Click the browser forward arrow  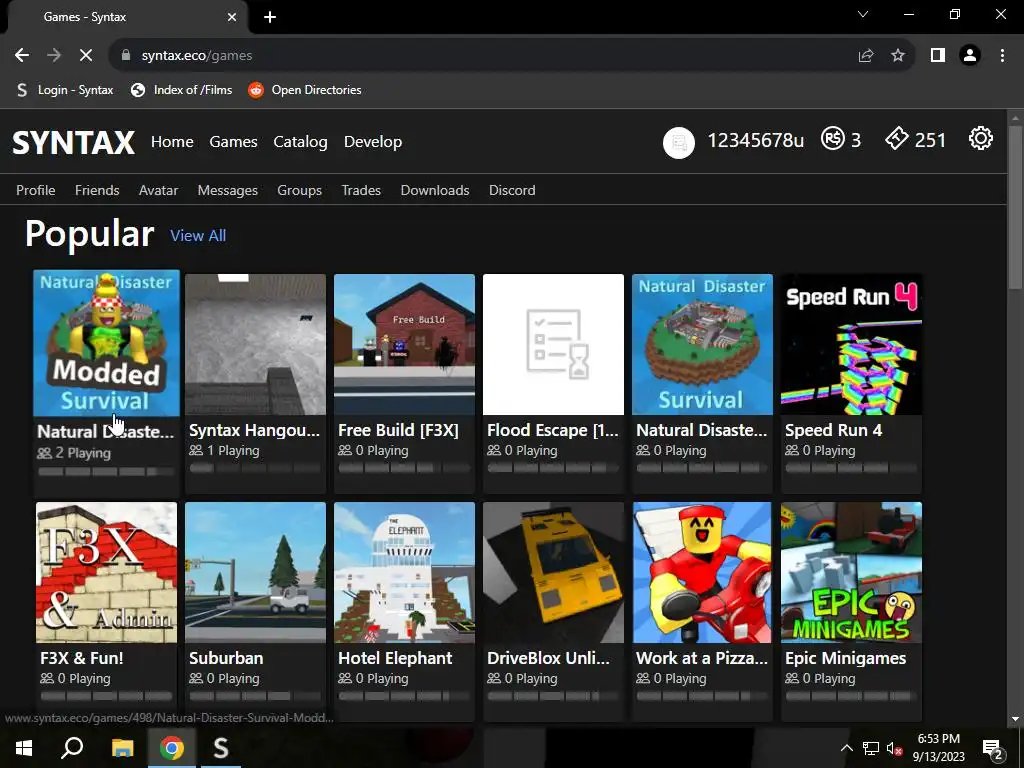coord(54,56)
